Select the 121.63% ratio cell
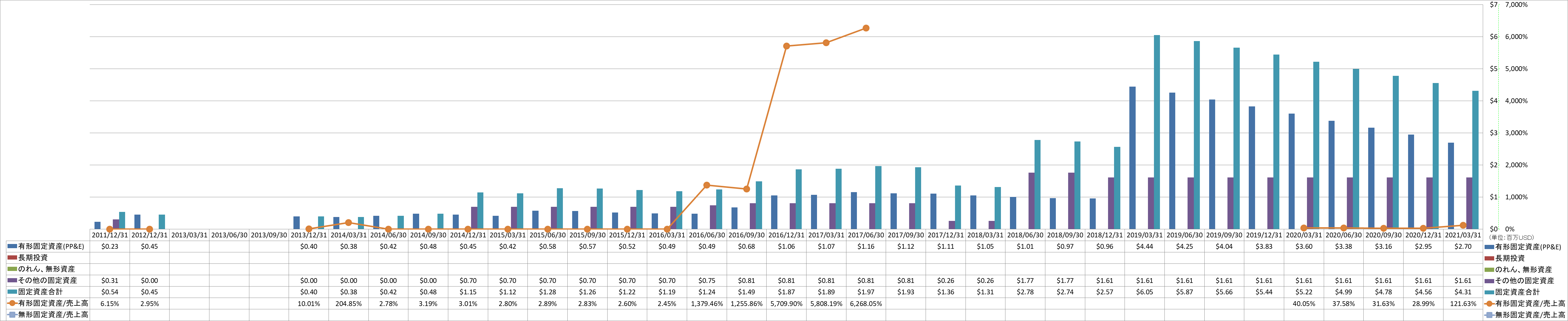The width and height of the screenshot is (1568, 321). pyautogui.click(x=1463, y=303)
